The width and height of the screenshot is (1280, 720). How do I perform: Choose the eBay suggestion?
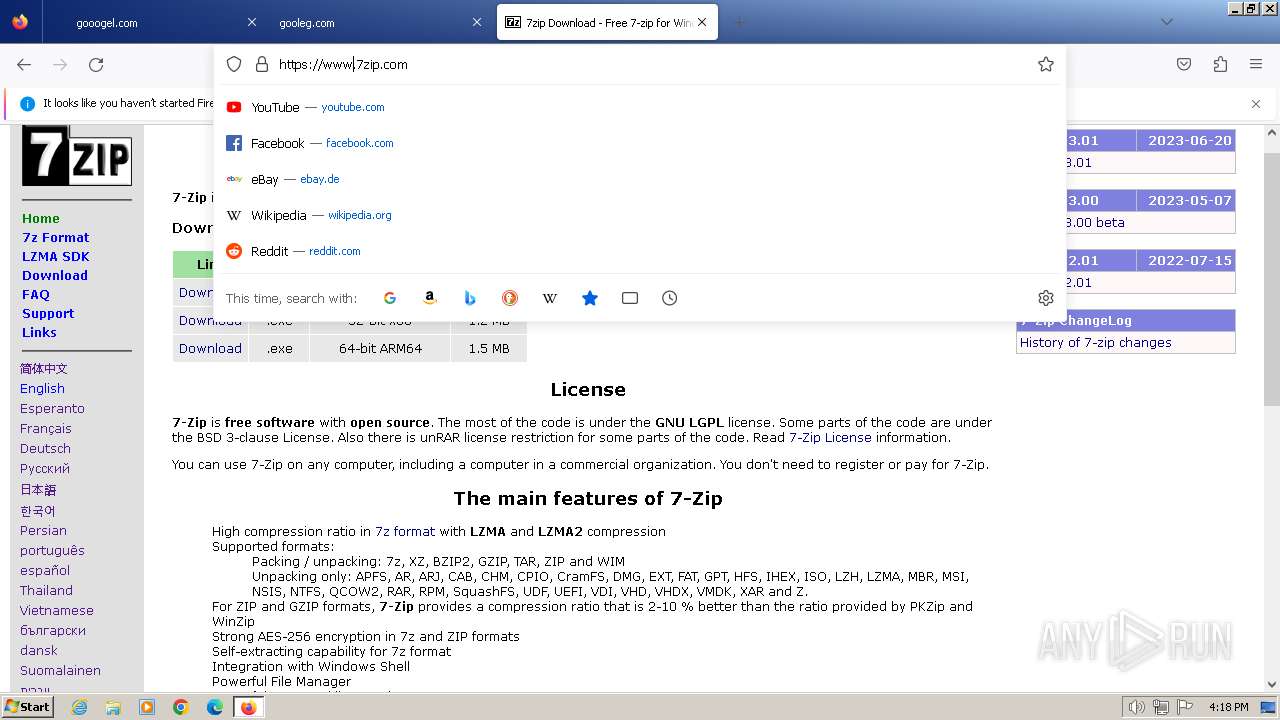coord(640,179)
